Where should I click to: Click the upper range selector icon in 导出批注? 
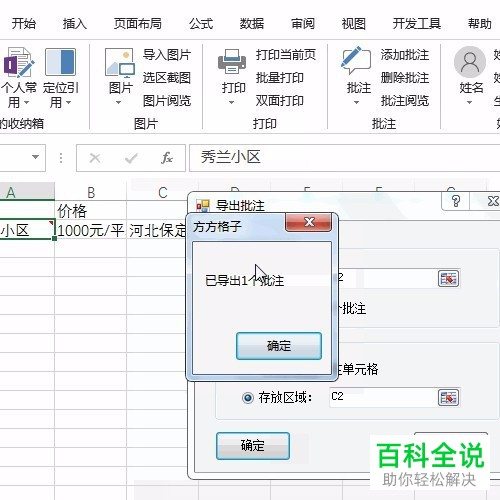tap(448, 279)
